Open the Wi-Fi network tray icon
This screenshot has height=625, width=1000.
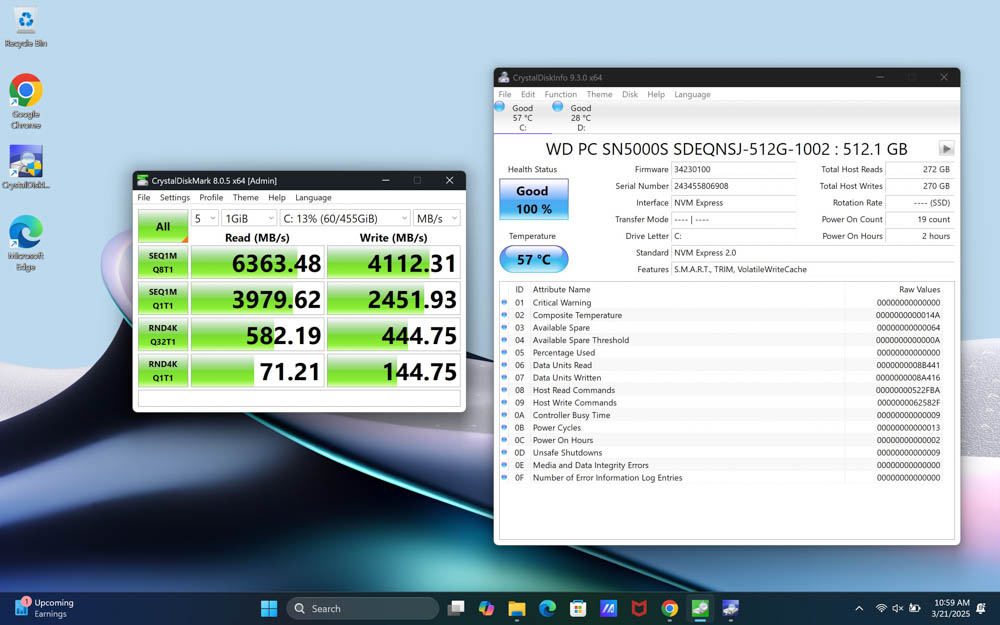coord(881,608)
